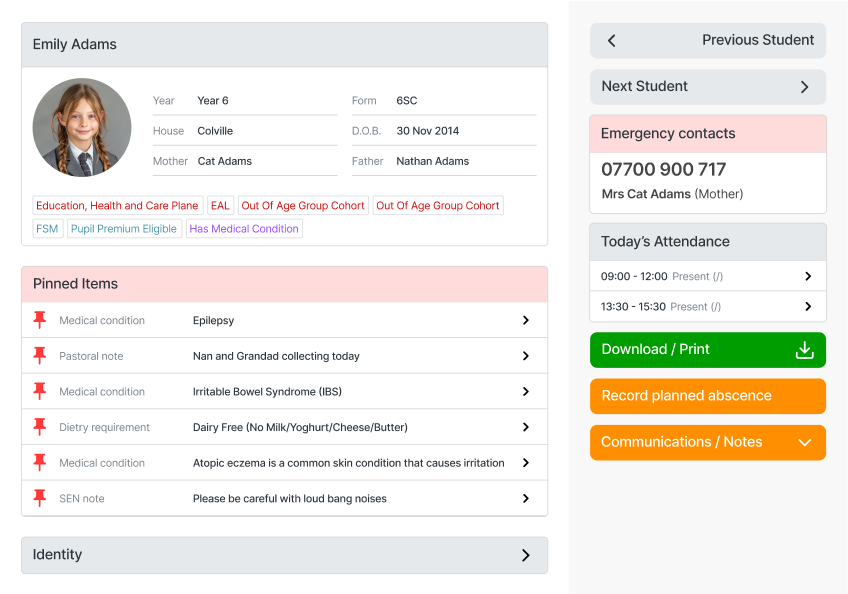Click the Has Medical Condition tag
Screen dimensions: 848x594
[x=244, y=229]
